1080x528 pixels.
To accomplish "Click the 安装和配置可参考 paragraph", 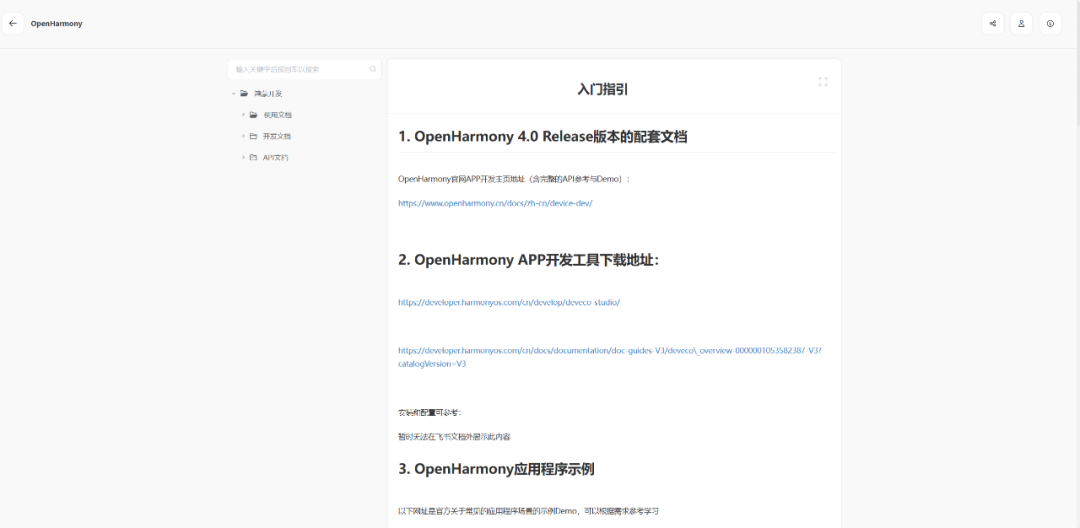I will pos(430,412).
